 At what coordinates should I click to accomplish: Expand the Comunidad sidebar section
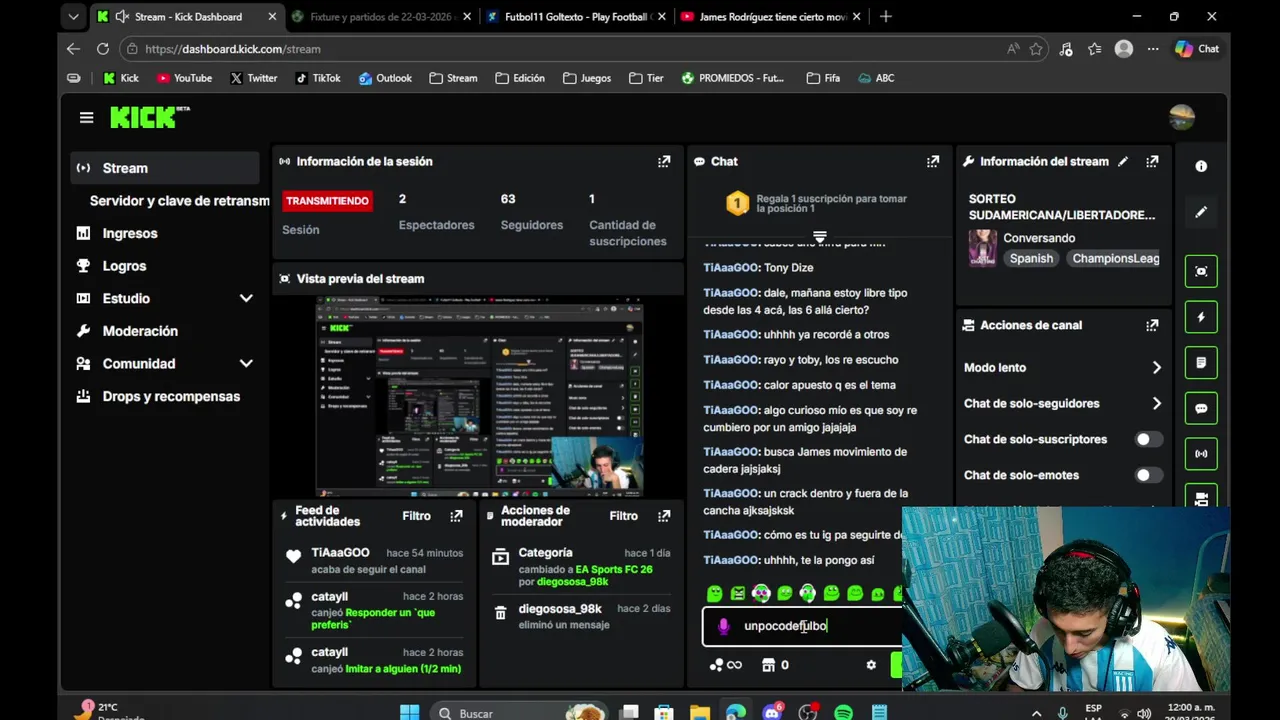[x=246, y=364]
